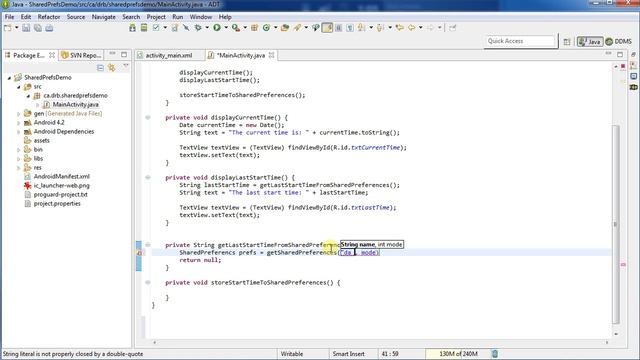The height and width of the screenshot is (360, 640).
Task: Open the Navigate menu
Action: [104, 17]
